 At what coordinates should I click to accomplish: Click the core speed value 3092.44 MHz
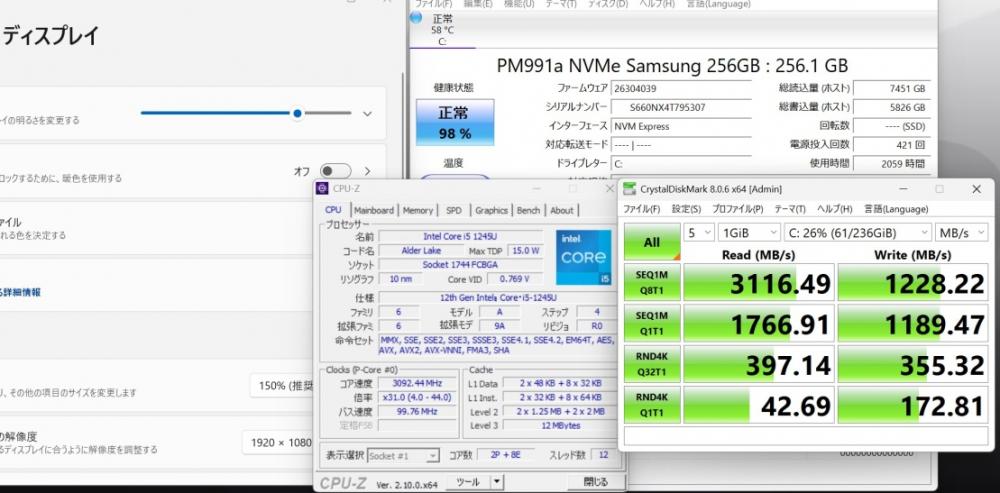tap(418, 383)
